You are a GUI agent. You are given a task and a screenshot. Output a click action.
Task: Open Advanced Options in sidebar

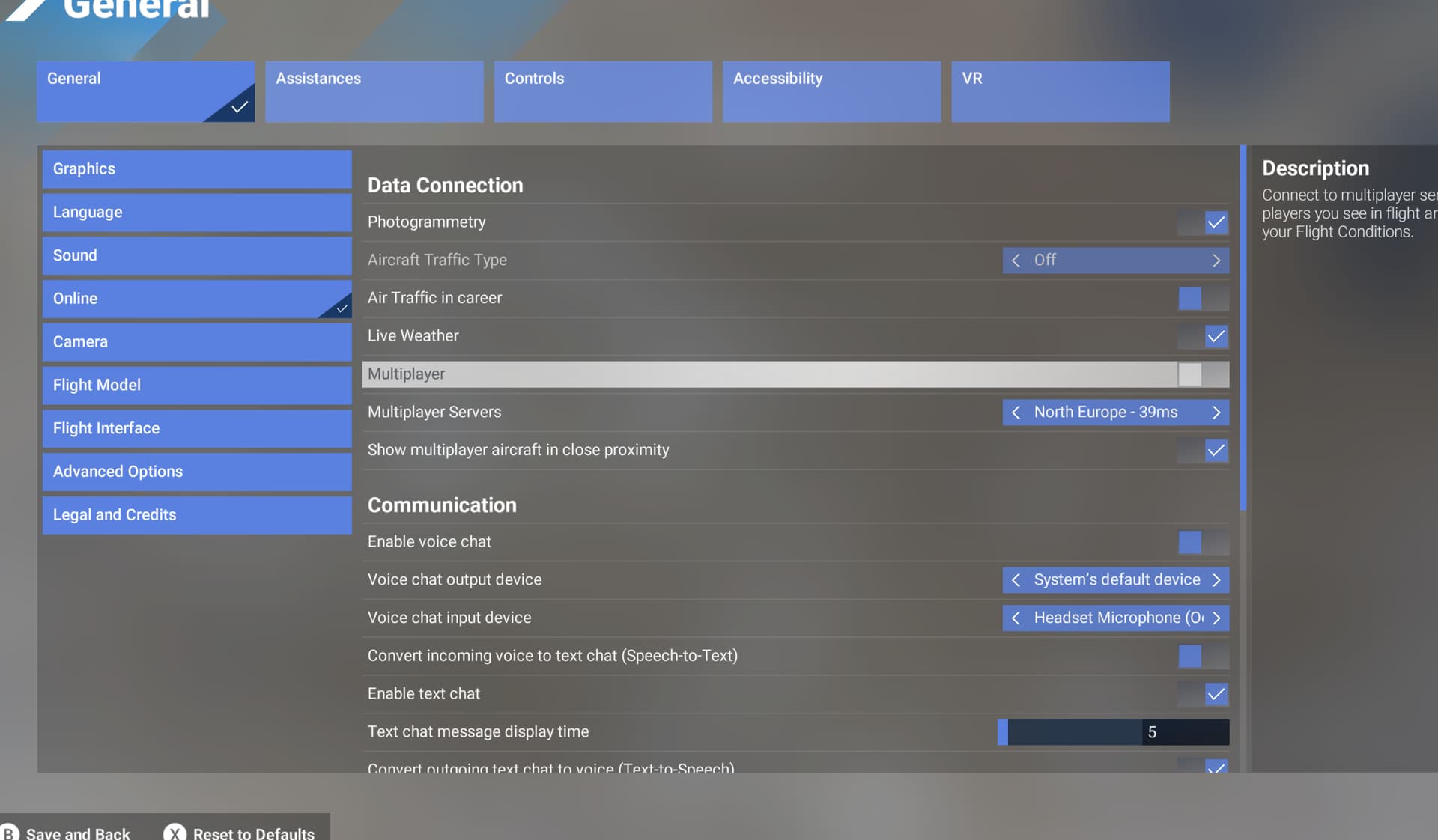[197, 472]
